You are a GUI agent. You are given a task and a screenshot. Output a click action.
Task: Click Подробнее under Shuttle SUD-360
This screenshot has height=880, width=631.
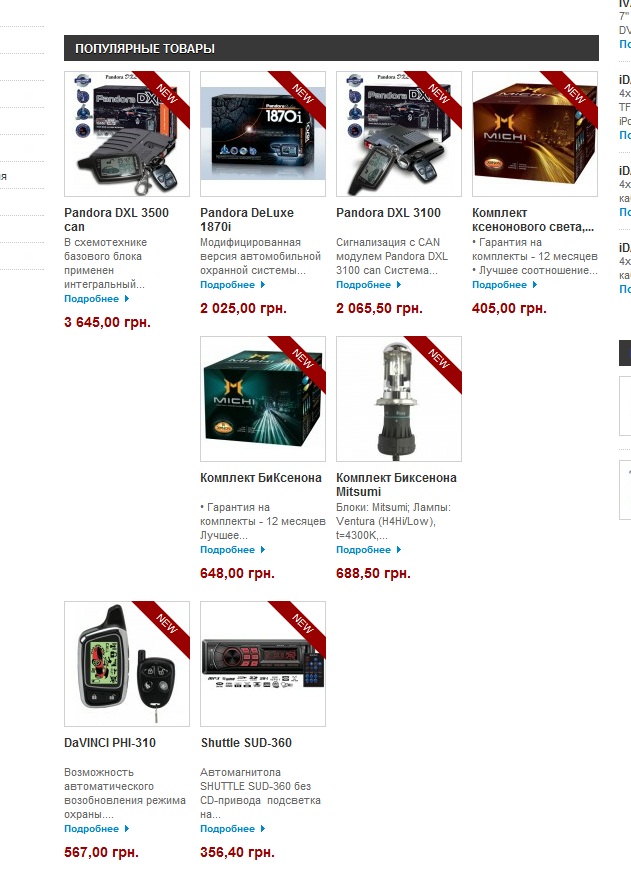coord(227,828)
